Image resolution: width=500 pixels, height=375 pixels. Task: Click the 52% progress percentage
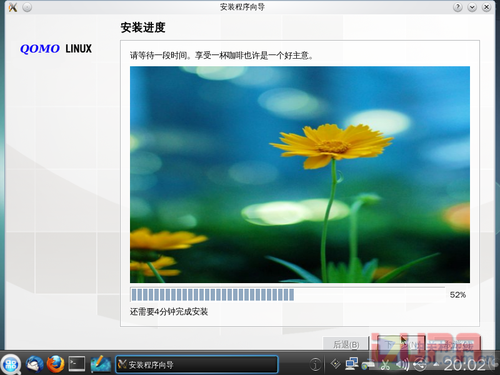click(458, 295)
